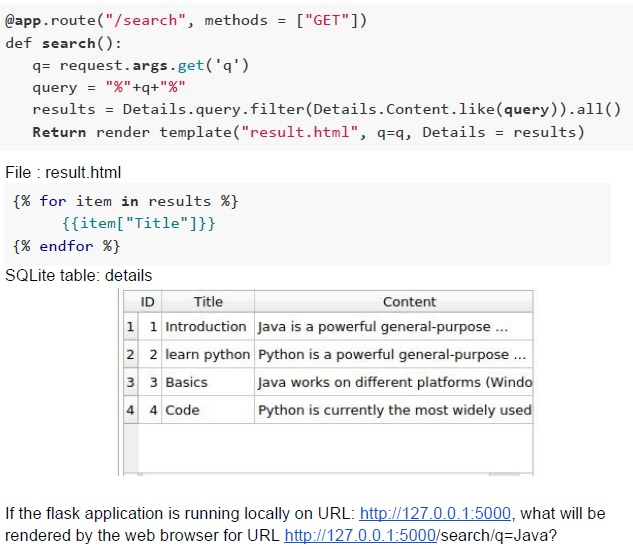
Task: Select row header 3 of details table
Action: (131, 382)
